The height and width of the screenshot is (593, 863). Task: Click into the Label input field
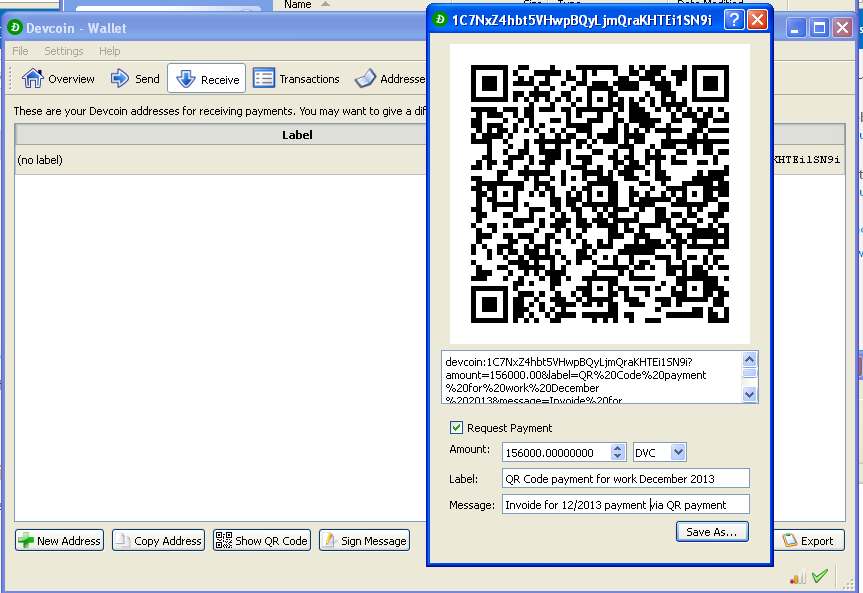click(626, 478)
